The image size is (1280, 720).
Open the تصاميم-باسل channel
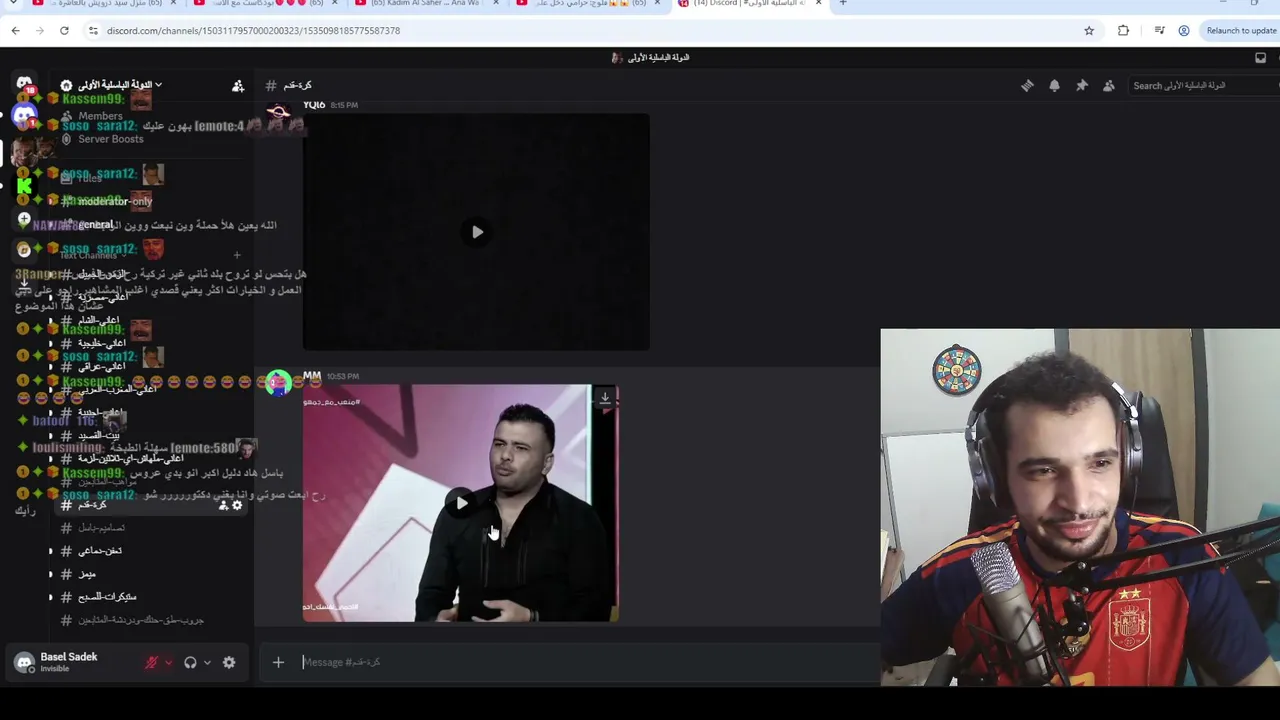[101, 528]
